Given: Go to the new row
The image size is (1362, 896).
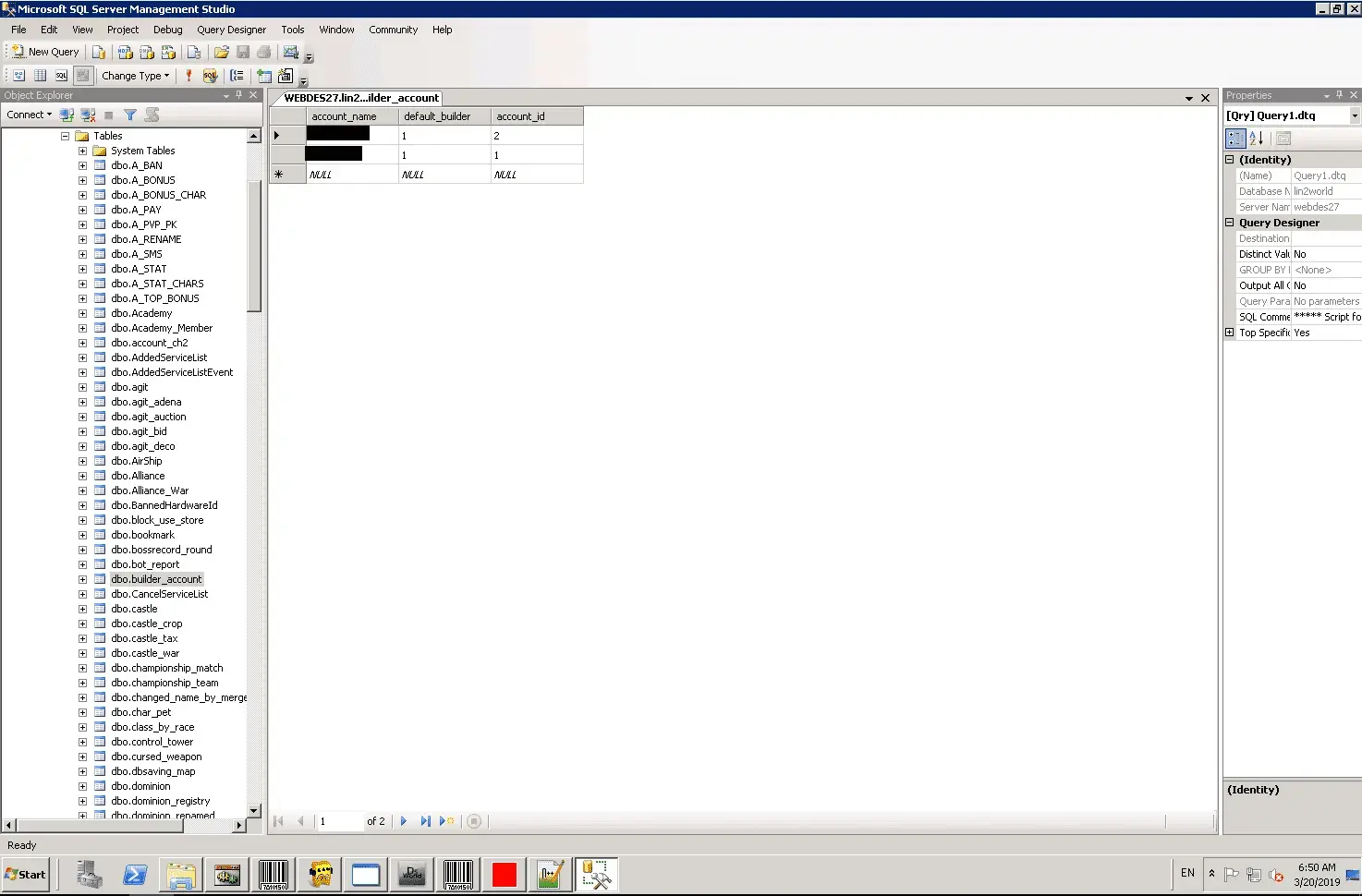Looking at the screenshot, I should (x=447, y=821).
